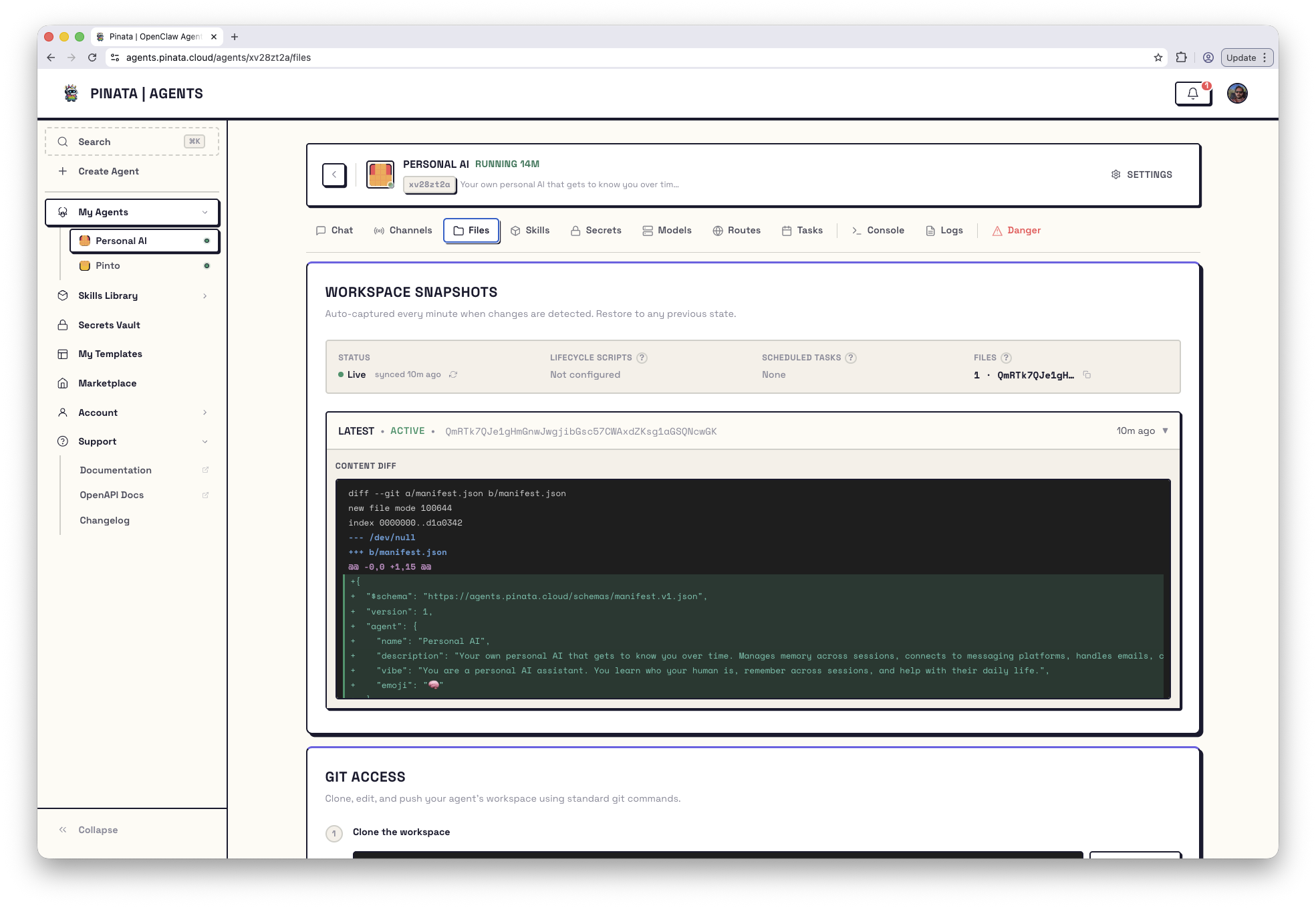Screen dimensions: 1316x908
Task: Click the snapshot hash QmRTk7QJe1gHmGnw text
Action: pyautogui.click(x=581, y=432)
